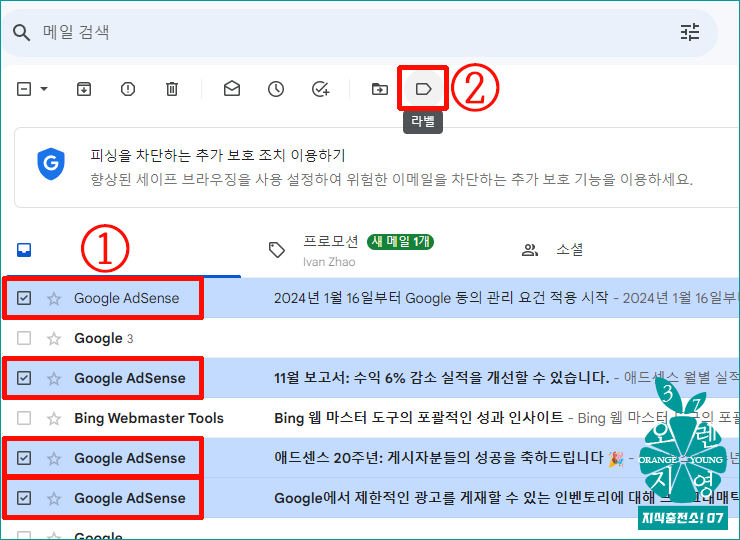Star the 2024년 1월 16일 AdSense email
The height and width of the screenshot is (540, 740).
click(x=54, y=298)
